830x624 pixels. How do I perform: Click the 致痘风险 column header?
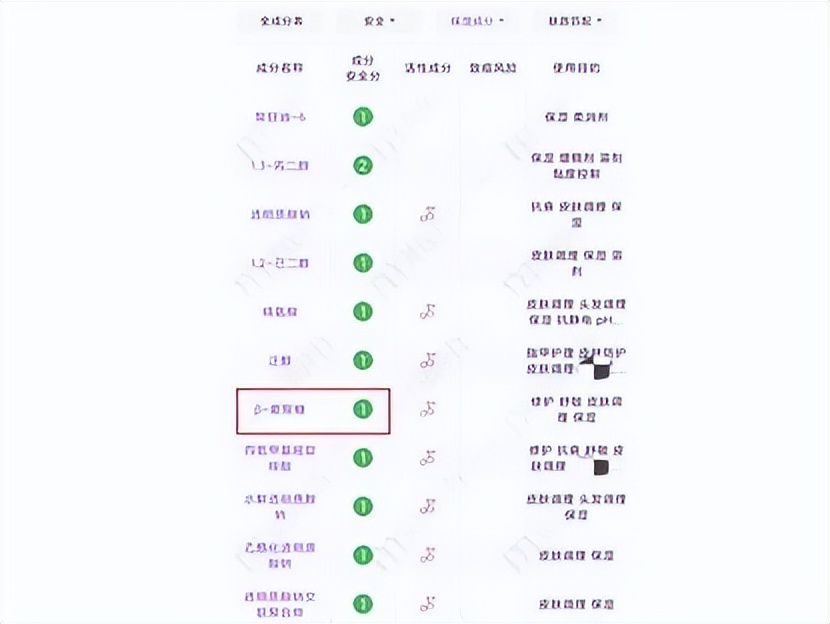click(492, 69)
